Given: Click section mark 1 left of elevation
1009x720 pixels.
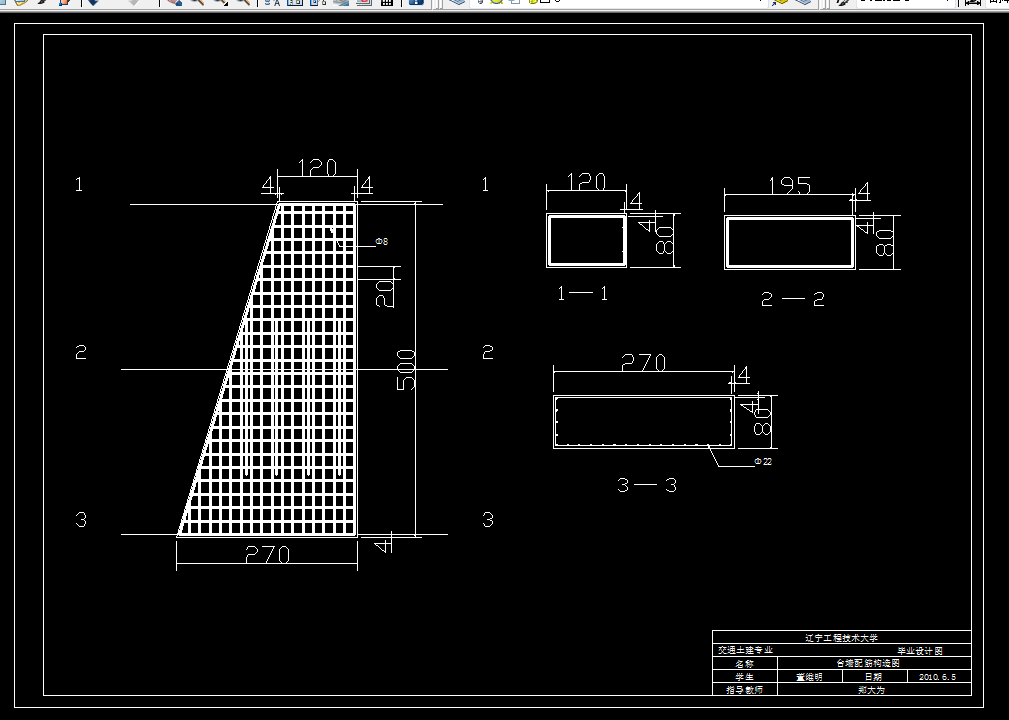Looking at the screenshot, I should pyautogui.click(x=79, y=185).
